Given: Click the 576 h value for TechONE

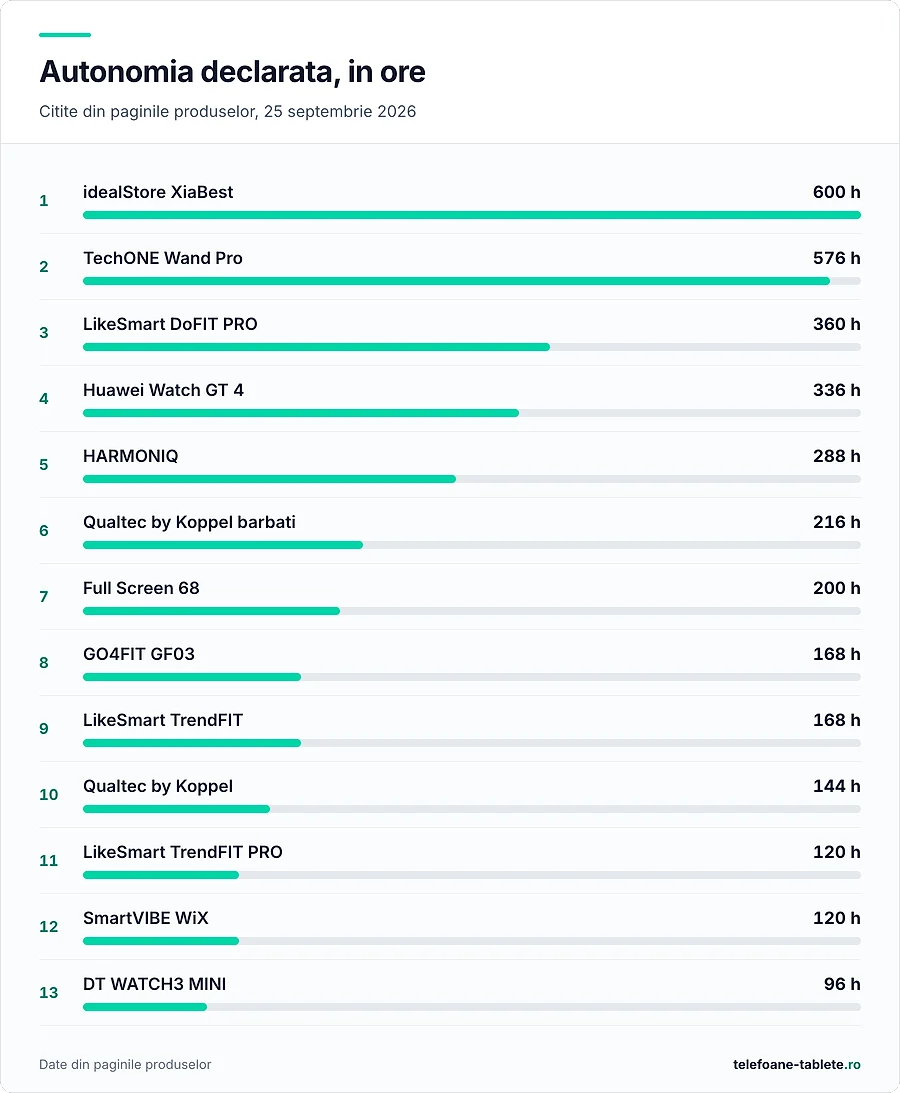Looking at the screenshot, I should coord(837,259).
